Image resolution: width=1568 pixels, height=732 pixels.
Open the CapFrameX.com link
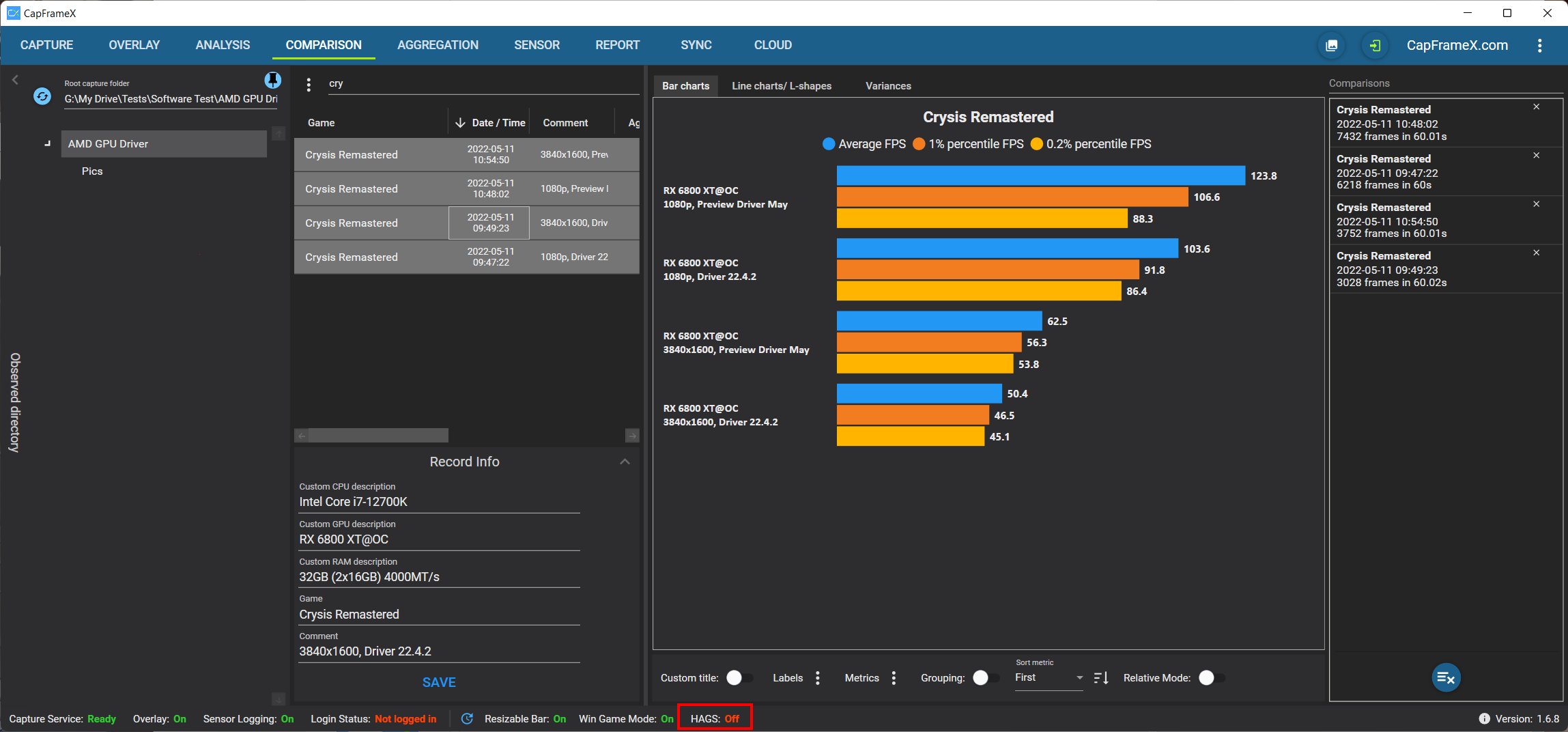(1457, 46)
